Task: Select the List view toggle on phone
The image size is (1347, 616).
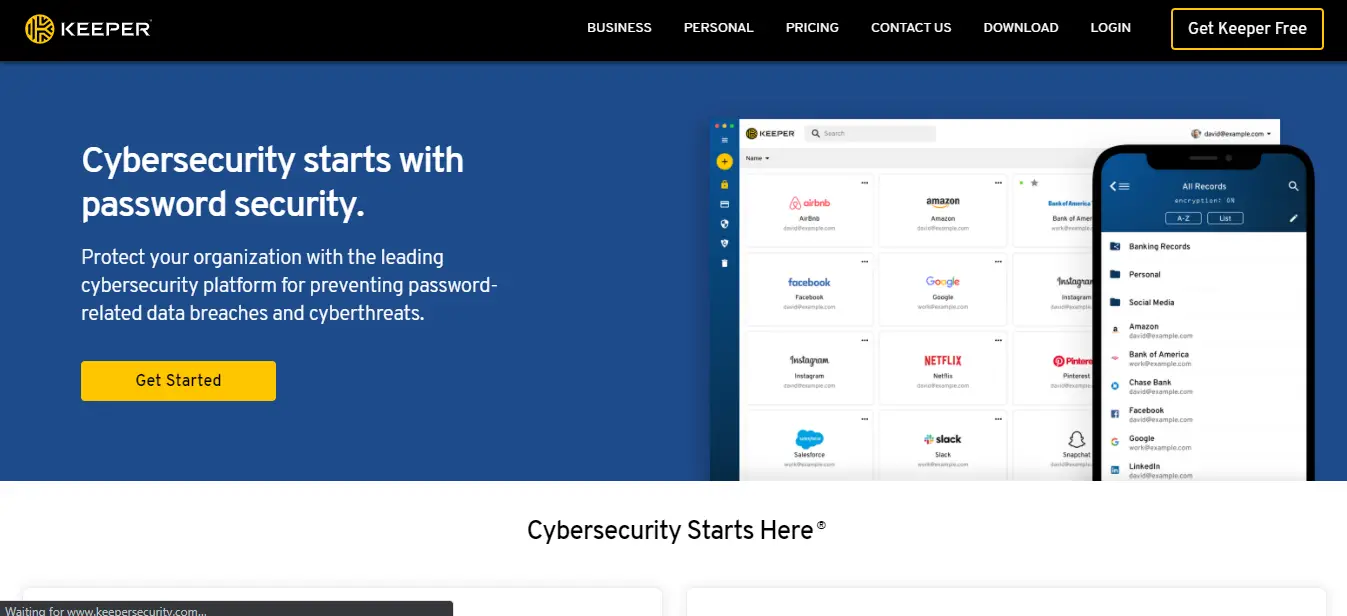Action: tap(1225, 218)
